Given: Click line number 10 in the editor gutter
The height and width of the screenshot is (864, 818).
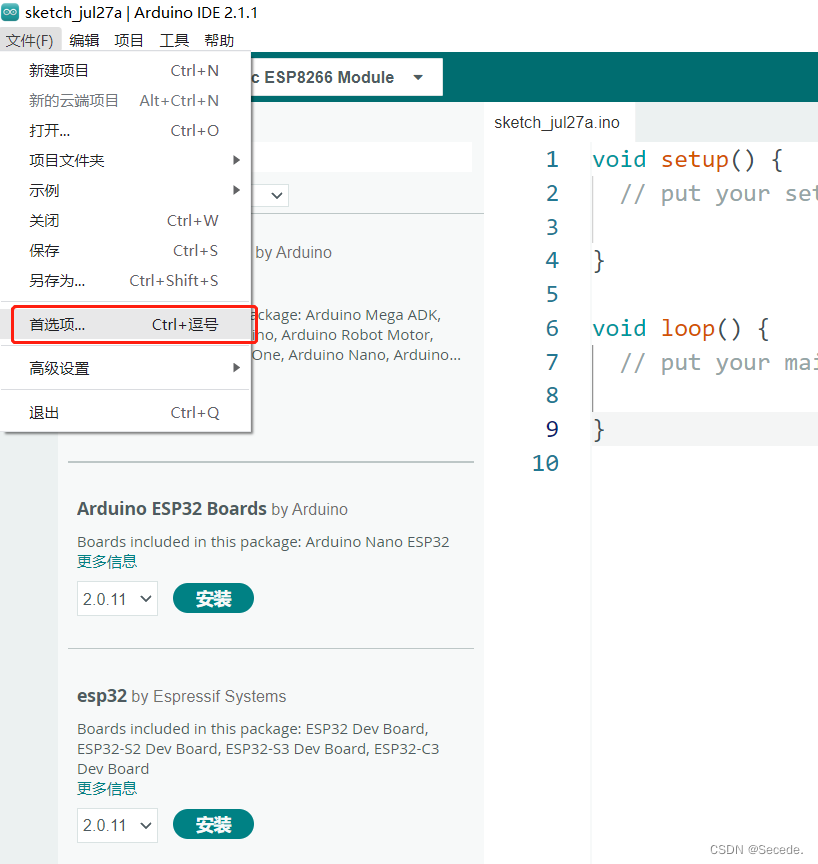Looking at the screenshot, I should (545, 463).
